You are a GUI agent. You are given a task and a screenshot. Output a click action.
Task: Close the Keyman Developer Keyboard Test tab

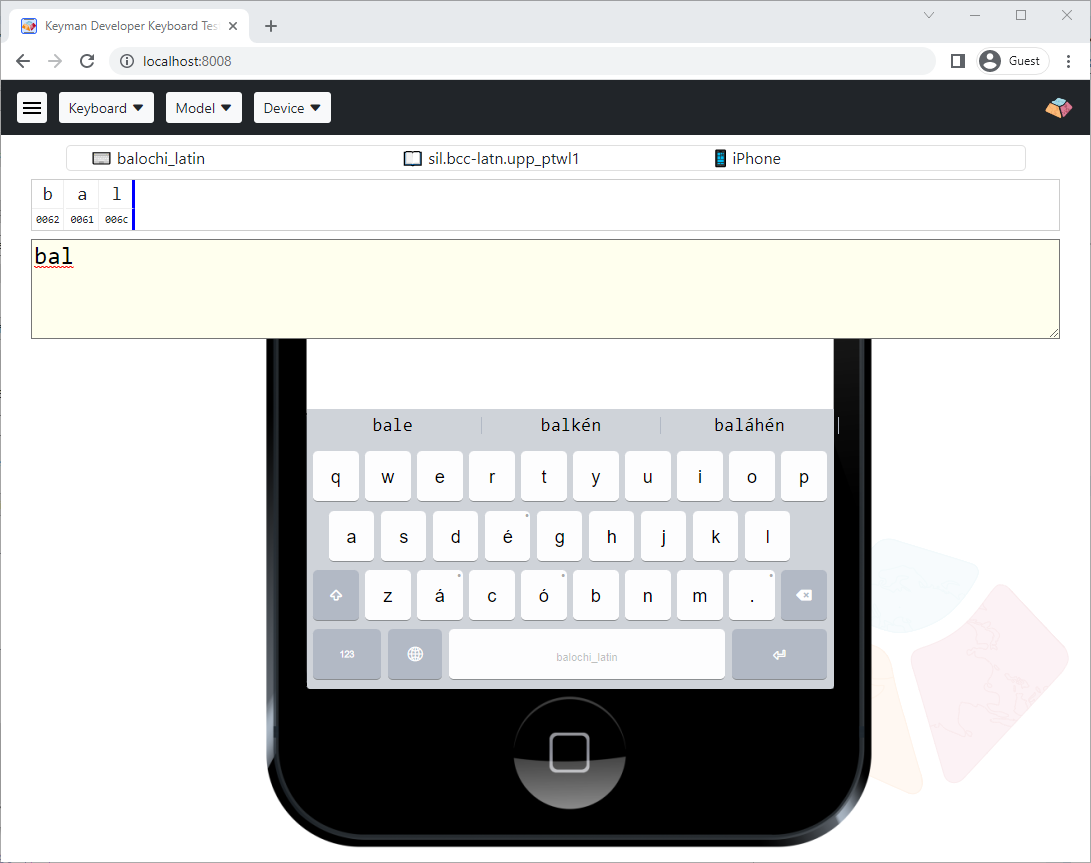tap(233, 26)
